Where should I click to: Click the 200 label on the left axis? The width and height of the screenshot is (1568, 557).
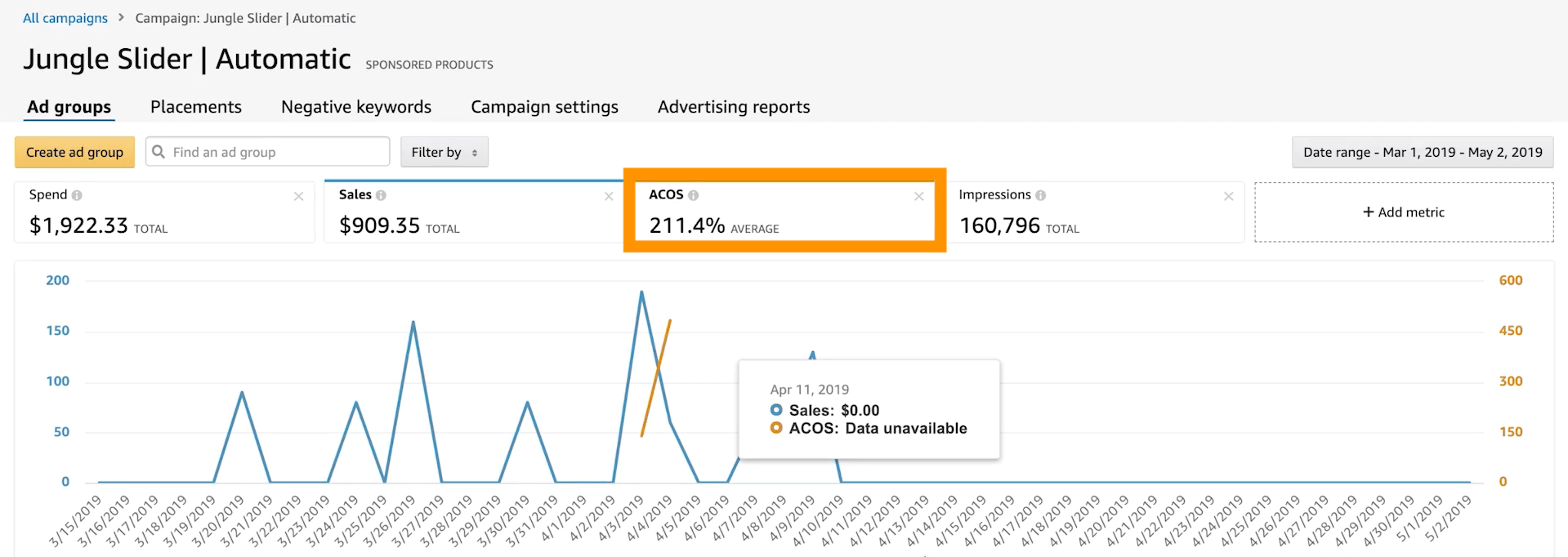(x=58, y=280)
